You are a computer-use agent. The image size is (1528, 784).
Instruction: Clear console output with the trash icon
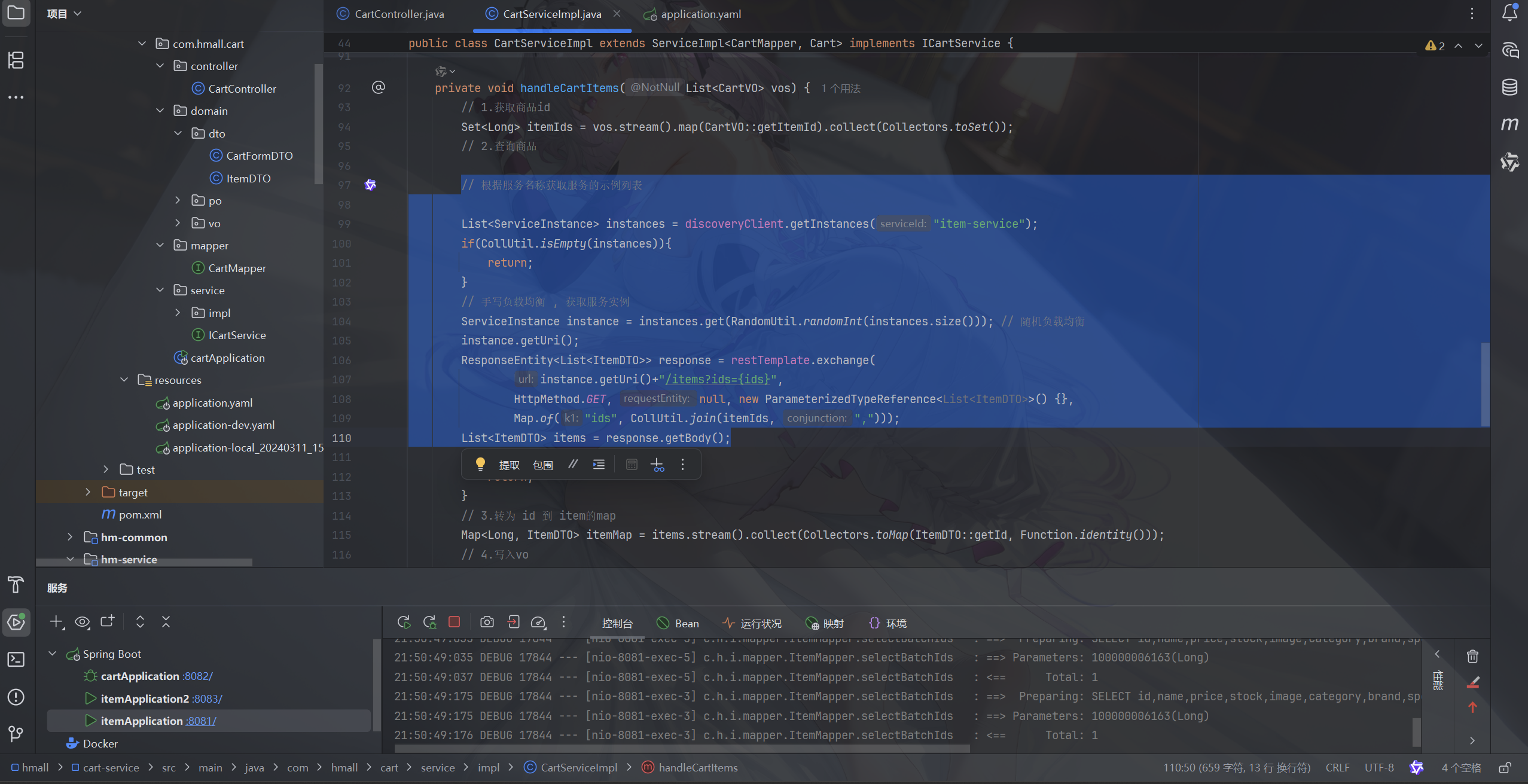pos(1472,656)
